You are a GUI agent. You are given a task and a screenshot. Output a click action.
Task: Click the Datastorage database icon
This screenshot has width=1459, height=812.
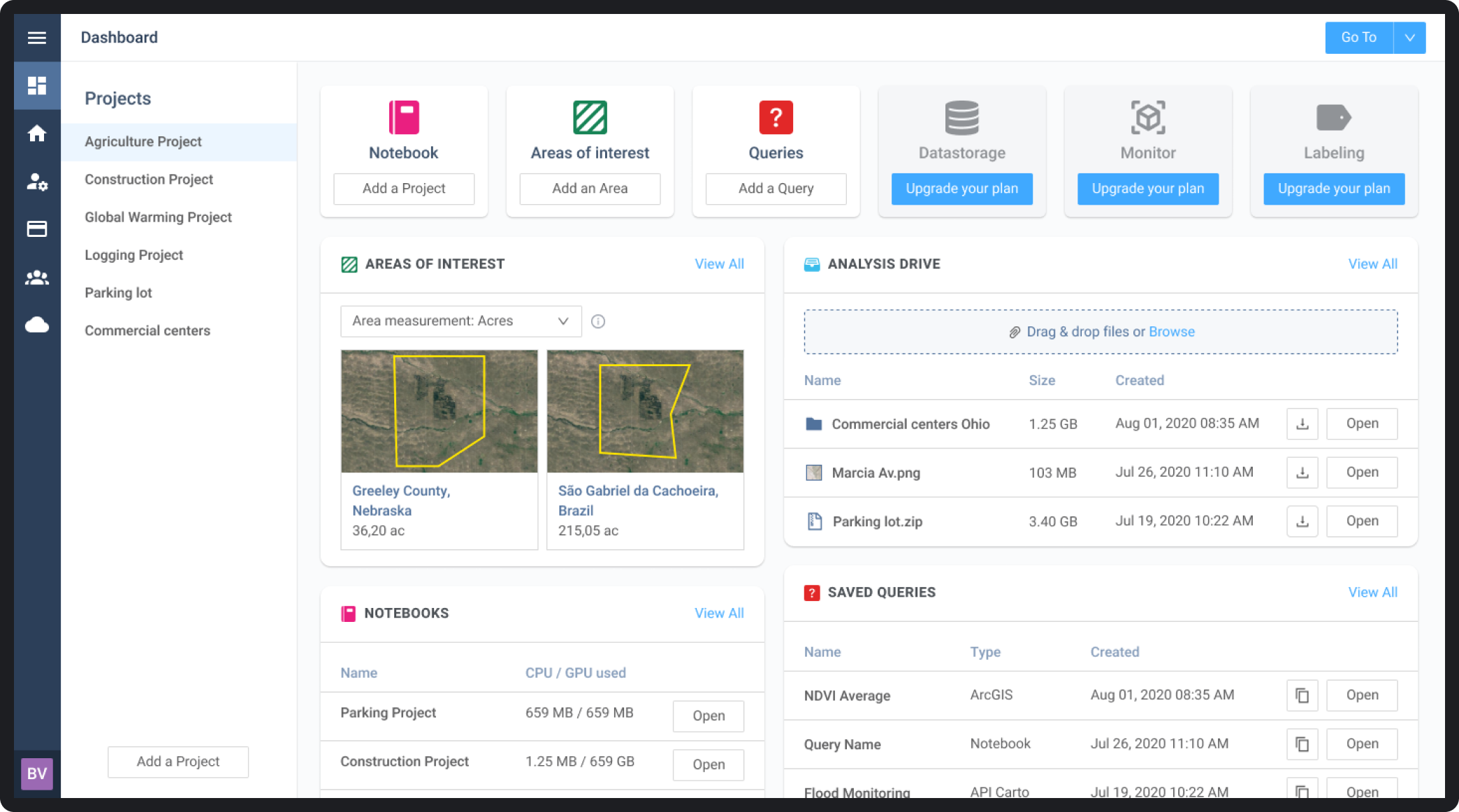(961, 117)
